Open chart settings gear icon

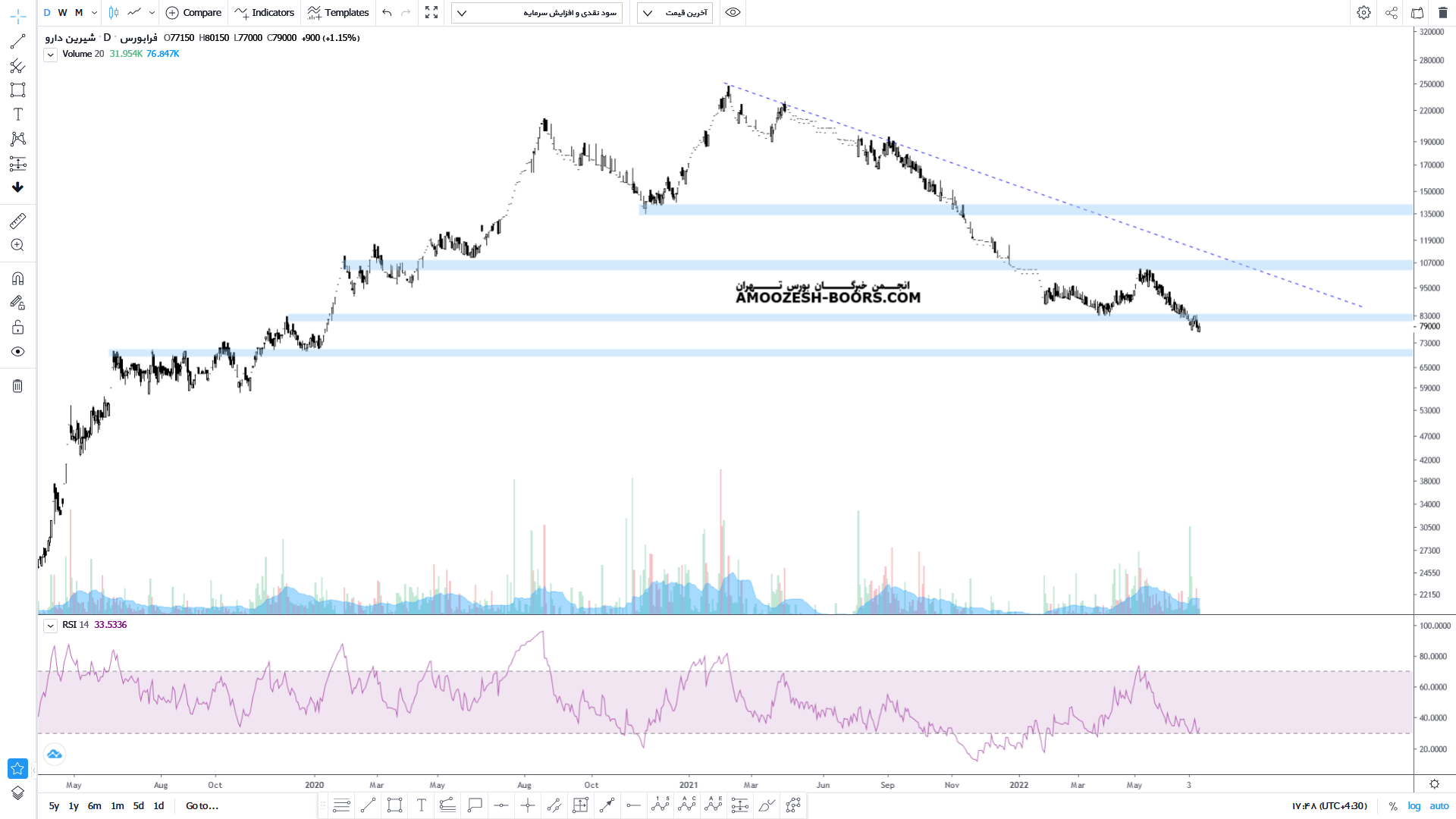[1363, 13]
